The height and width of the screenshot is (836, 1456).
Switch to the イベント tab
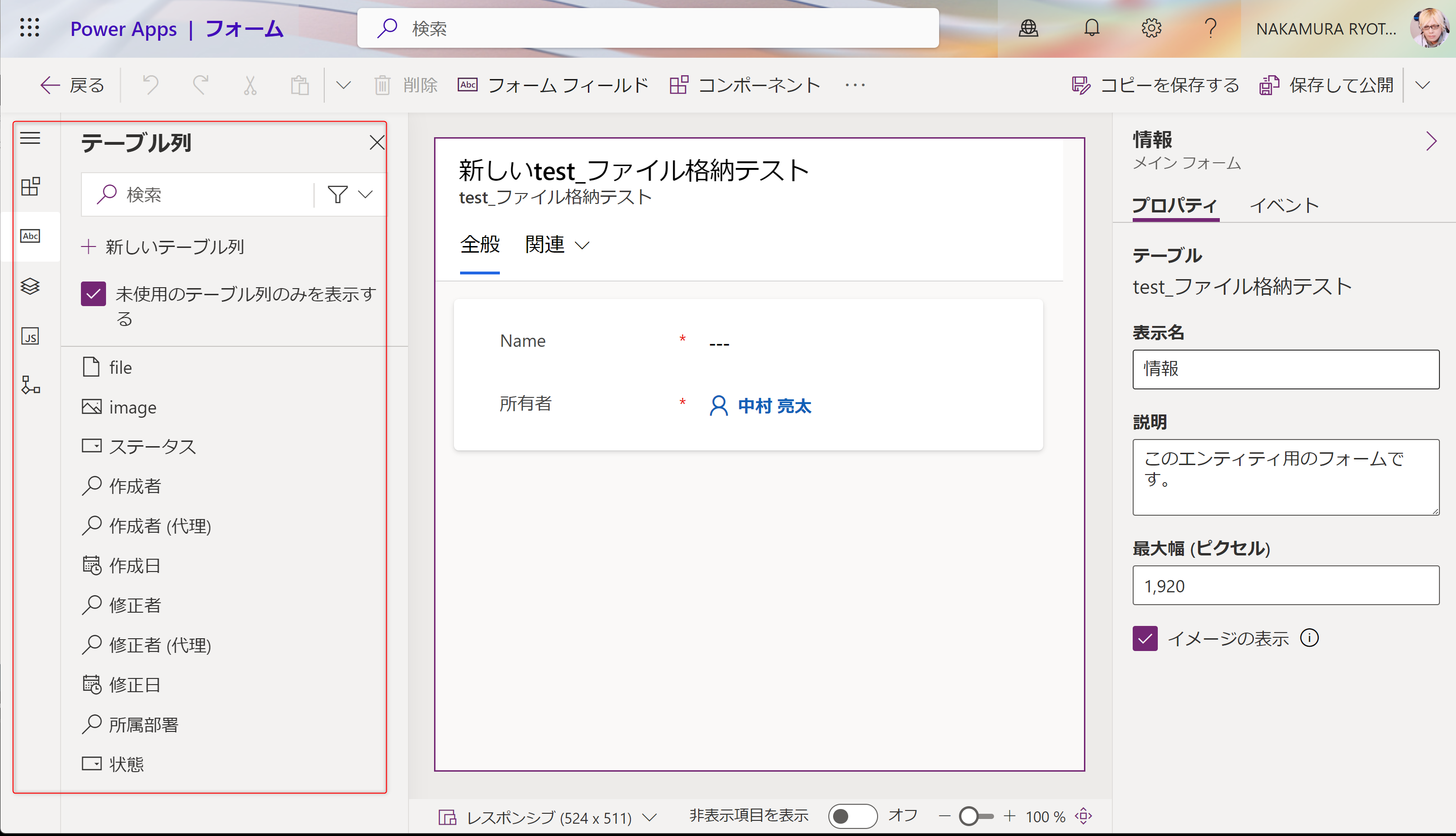point(1284,205)
